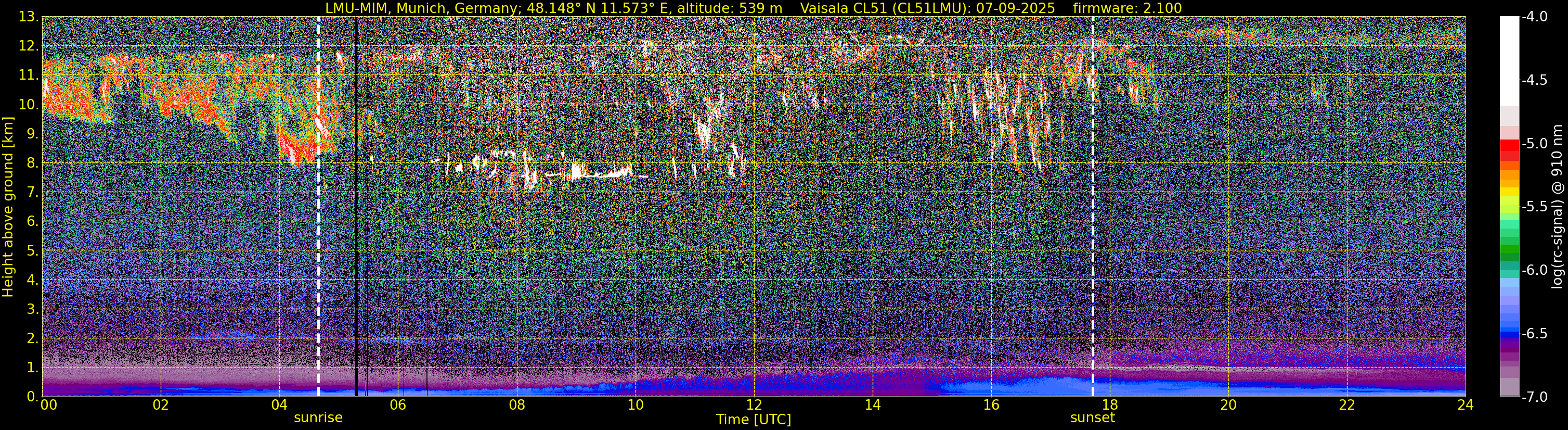Click the "20" time axis tick label
Image resolution: width=1568 pixels, height=430 pixels.
pos(1228,405)
